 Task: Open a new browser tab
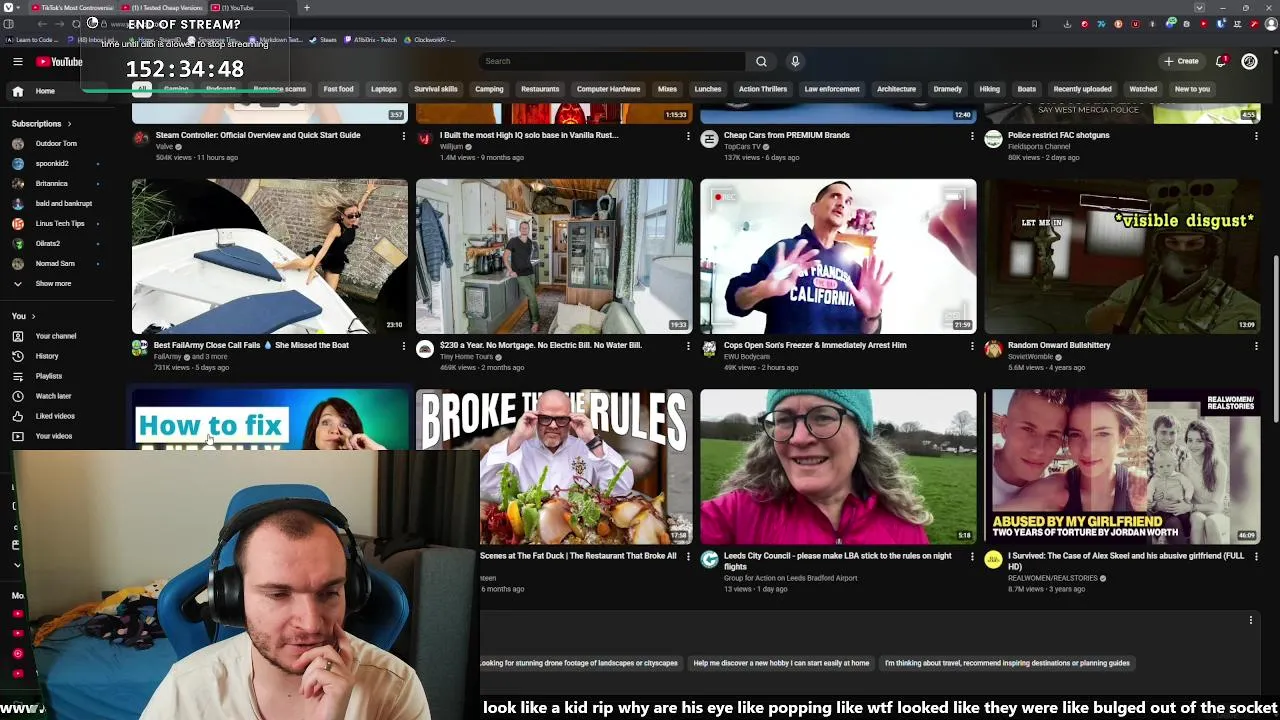(306, 8)
